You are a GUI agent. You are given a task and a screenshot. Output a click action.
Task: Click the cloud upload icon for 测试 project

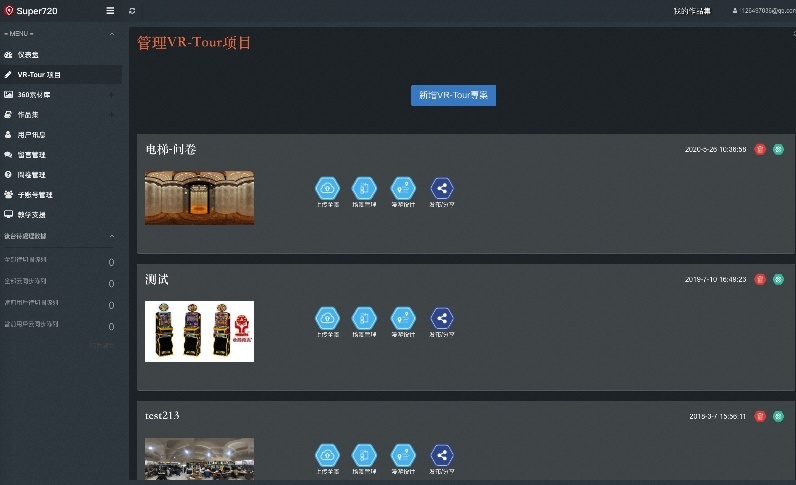click(327, 318)
